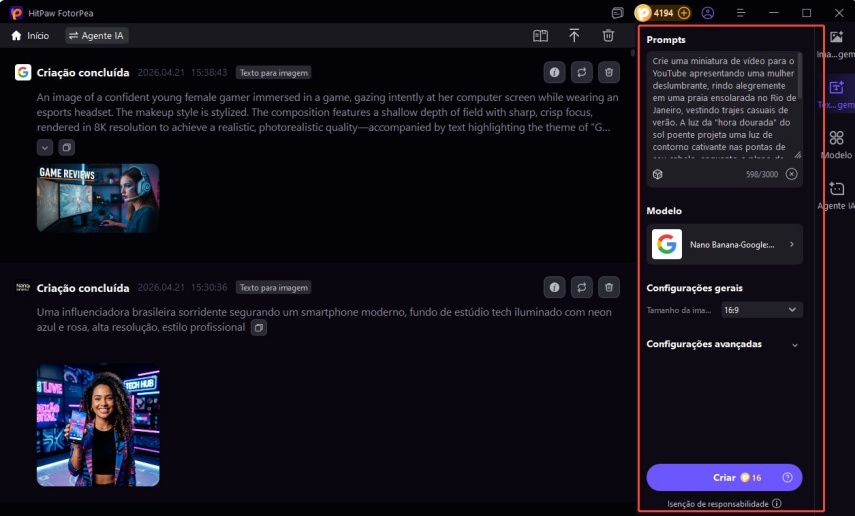Viewport: 855px width, 516px height.
Task: Open the guide book icon
Action: (x=540, y=36)
